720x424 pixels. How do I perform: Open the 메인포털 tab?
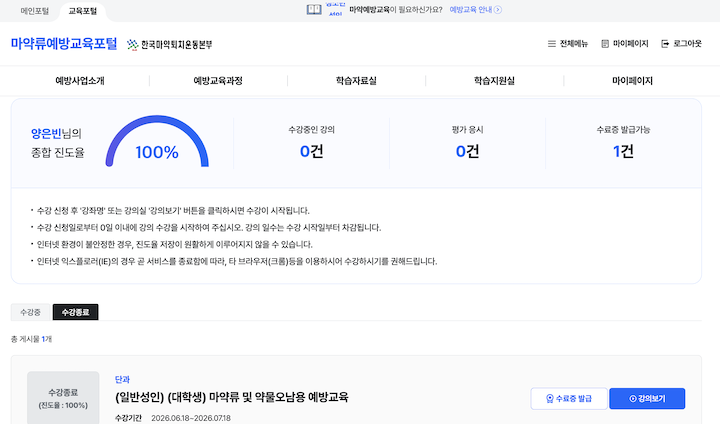(x=34, y=11)
